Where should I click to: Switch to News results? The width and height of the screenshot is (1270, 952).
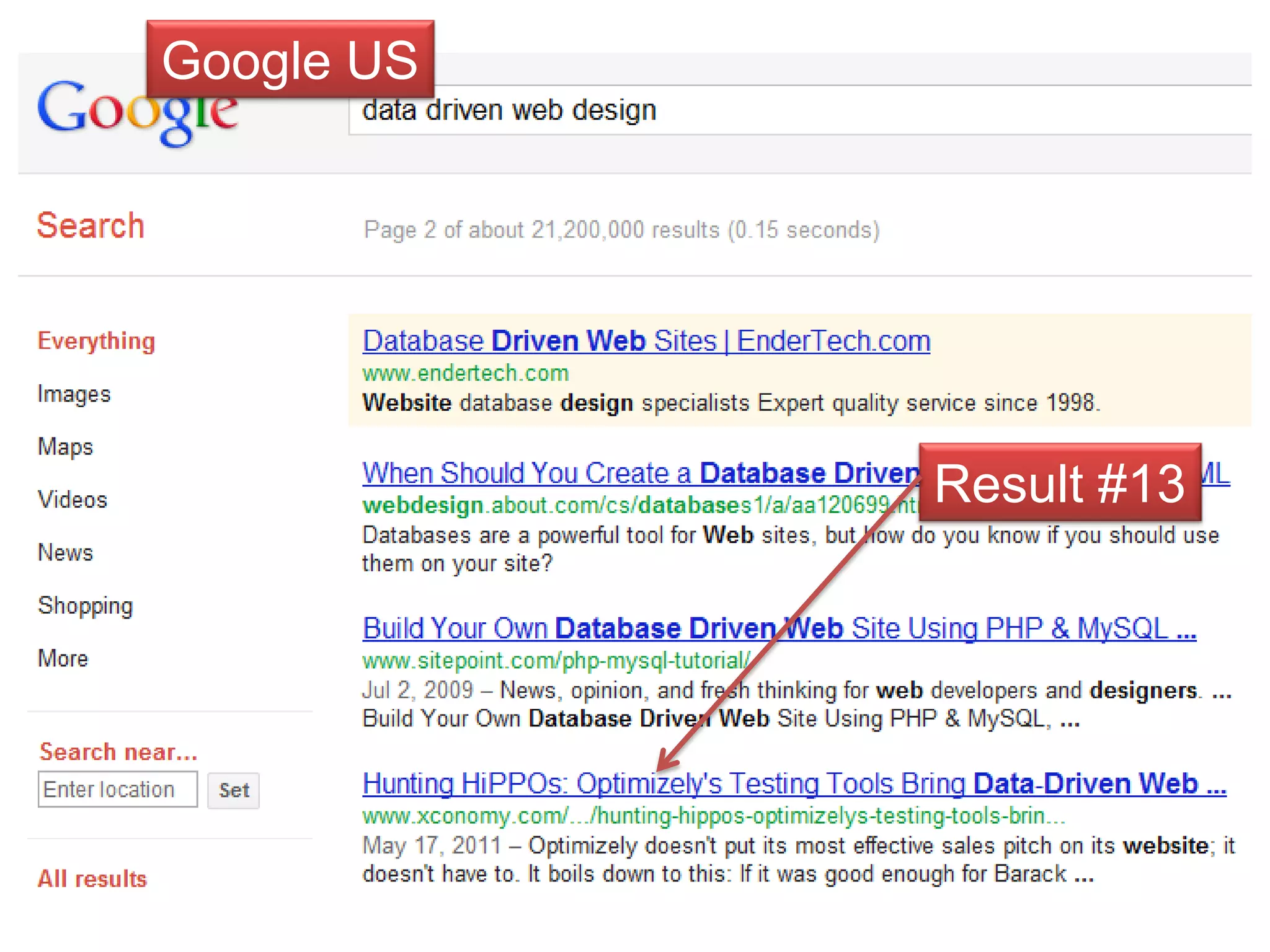[65, 552]
